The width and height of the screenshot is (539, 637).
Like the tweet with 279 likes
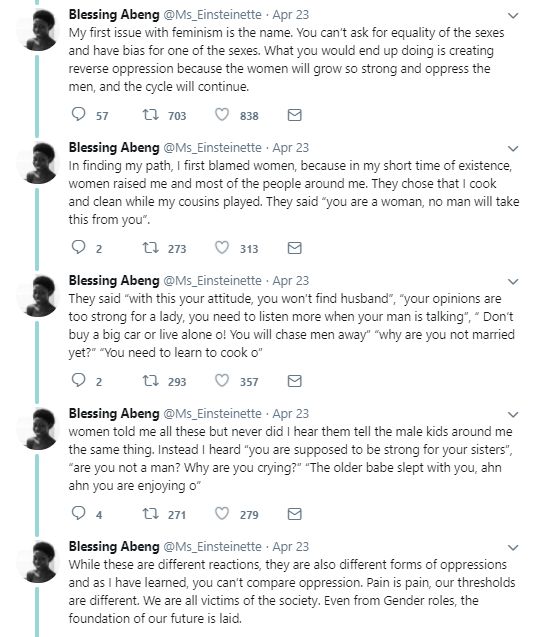222,514
